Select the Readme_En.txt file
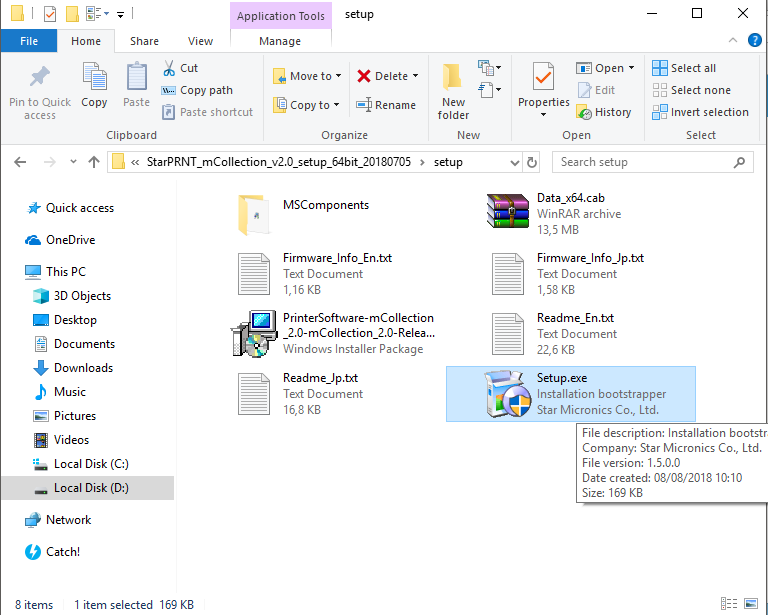The image size is (768, 615). click(x=554, y=333)
